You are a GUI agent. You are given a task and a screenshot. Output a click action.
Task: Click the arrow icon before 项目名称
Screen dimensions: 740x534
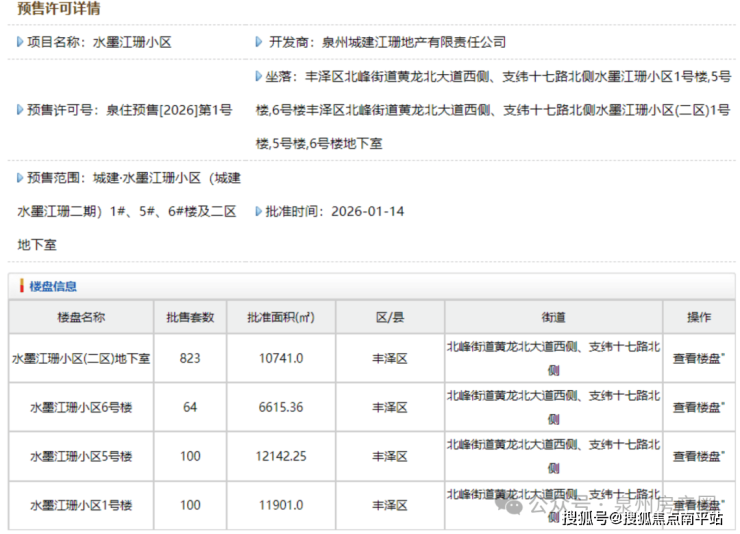tap(20, 42)
